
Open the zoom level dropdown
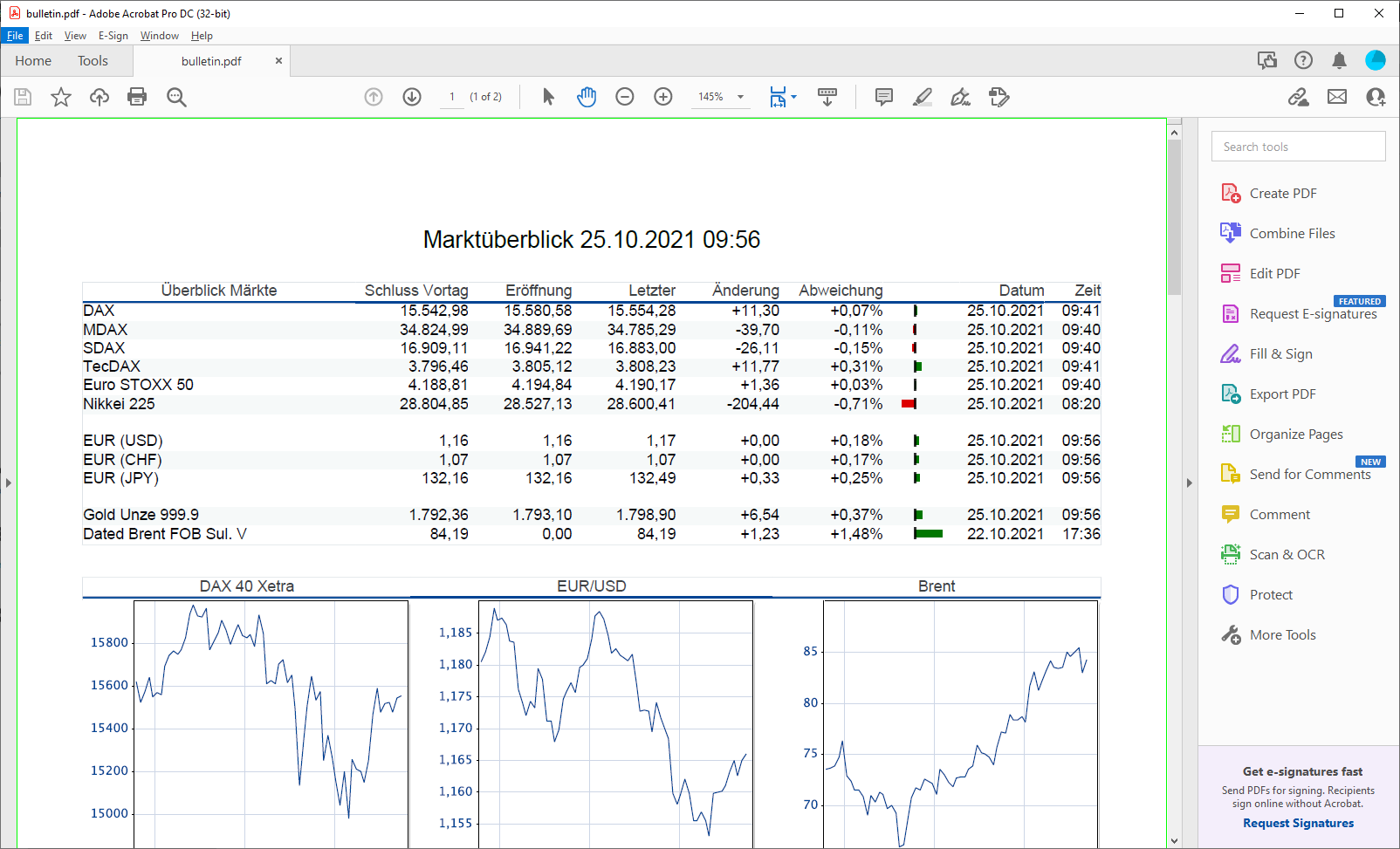tap(741, 97)
